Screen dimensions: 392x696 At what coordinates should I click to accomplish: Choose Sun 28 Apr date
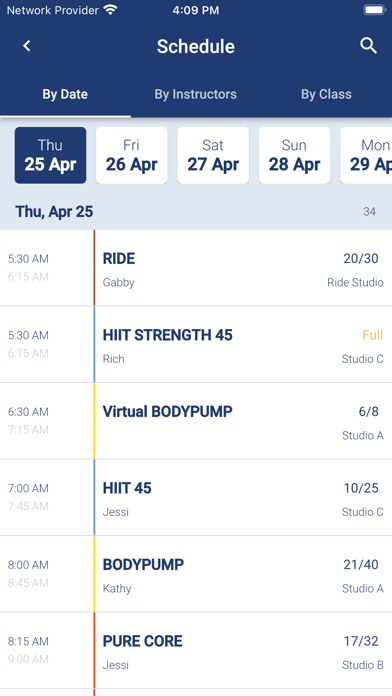(294, 155)
